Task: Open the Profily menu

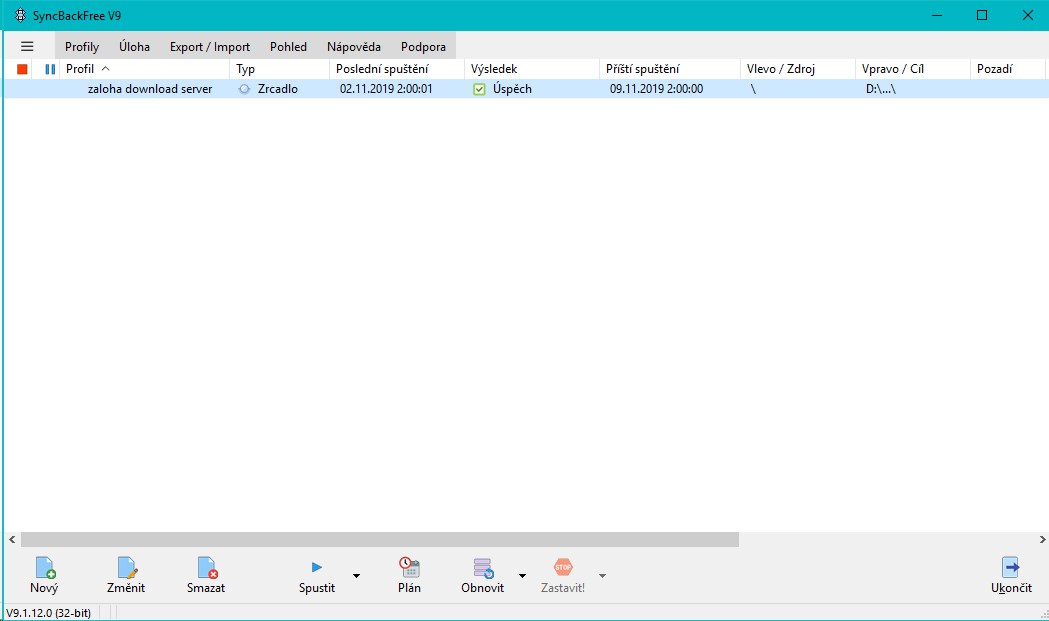Action: 82,46
